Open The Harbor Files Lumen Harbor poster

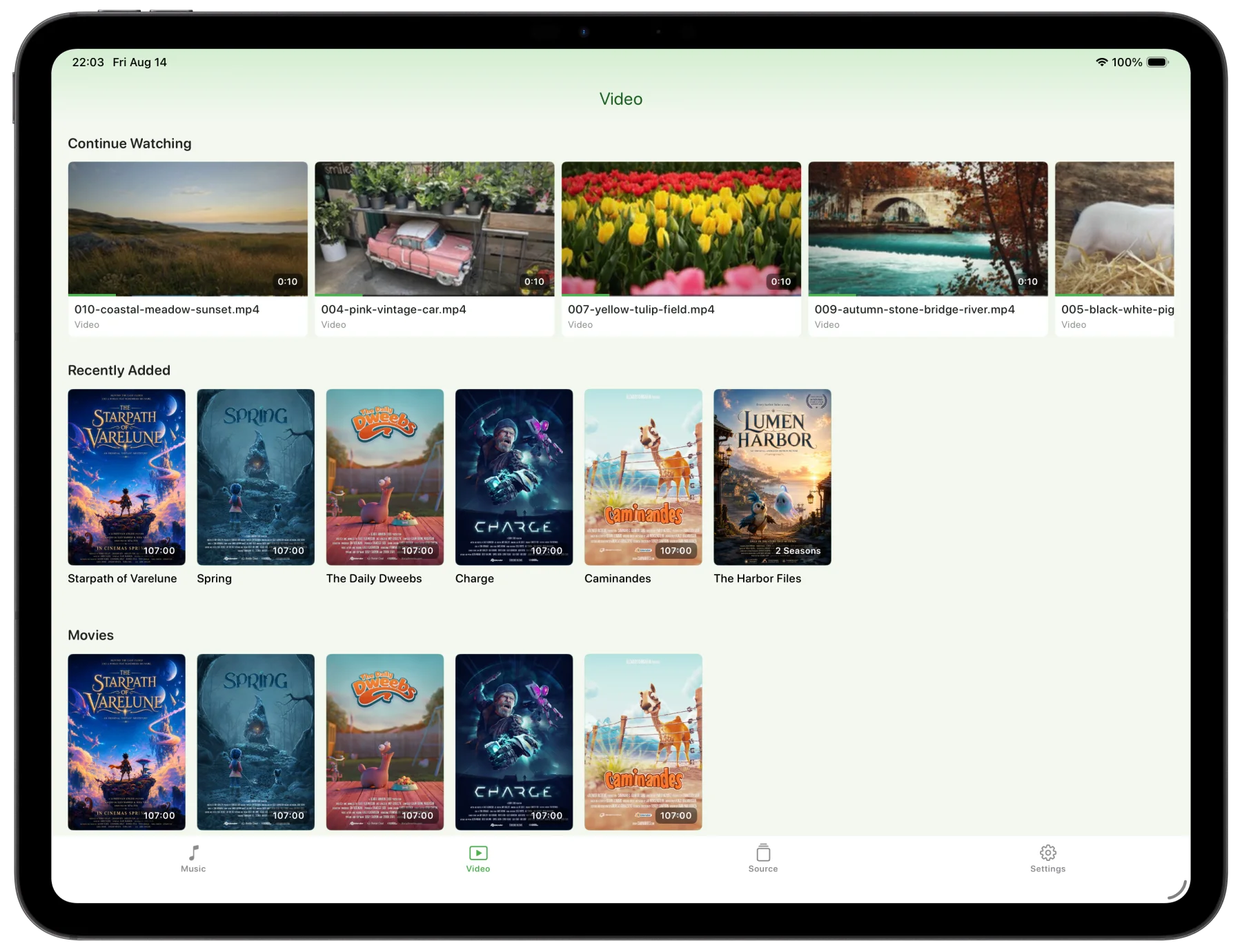point(772,477)
